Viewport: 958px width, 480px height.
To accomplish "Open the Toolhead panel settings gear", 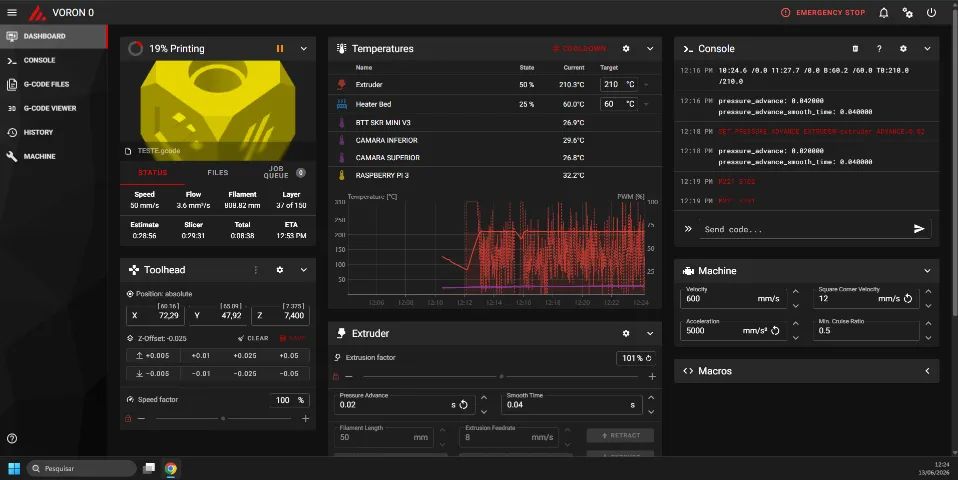I will coord(280,269).
